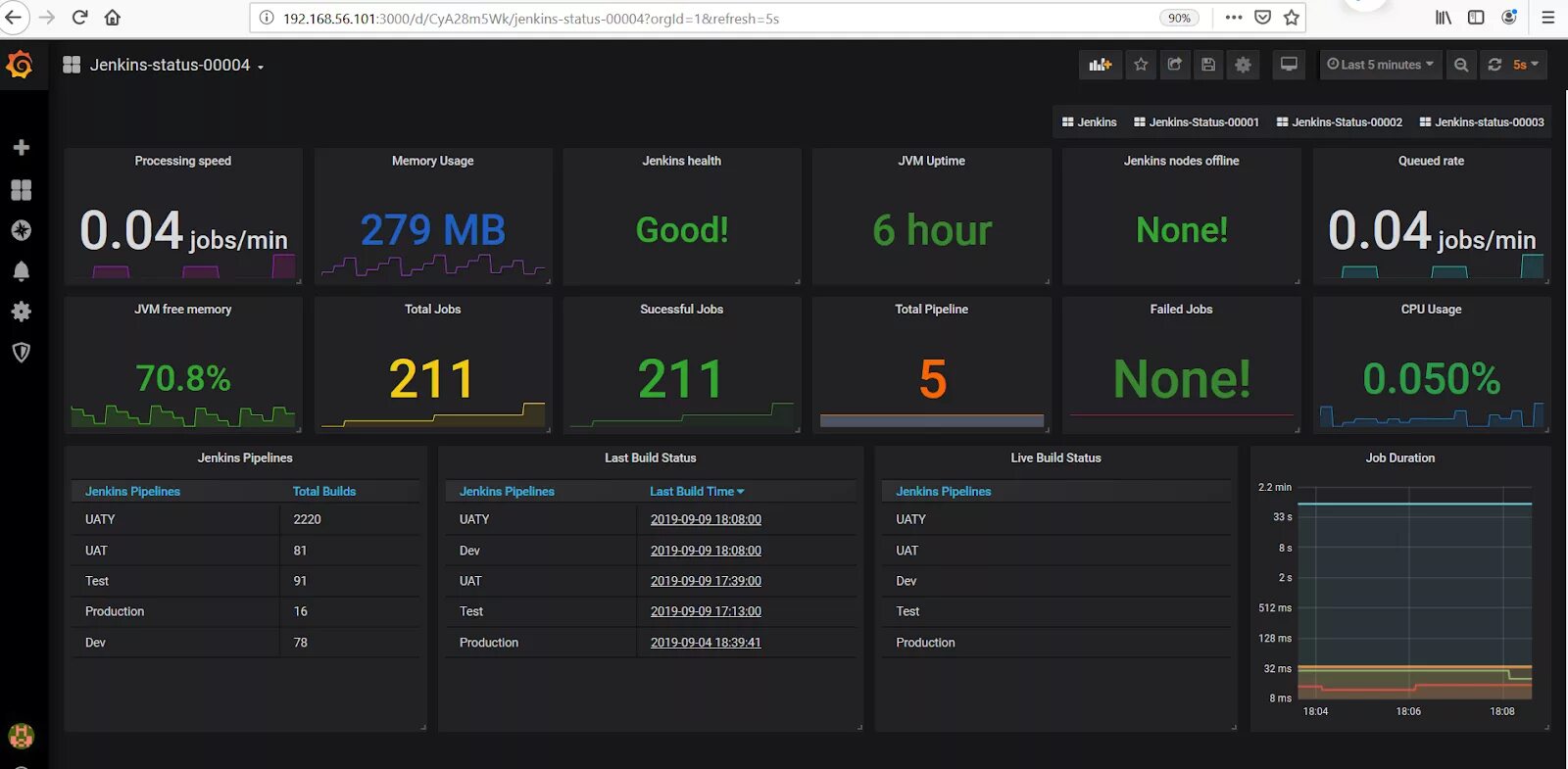Open the user avatar at sidebar bottom
The height and width of the screenshot is (769, 1568).
click(x=21, y=735)
